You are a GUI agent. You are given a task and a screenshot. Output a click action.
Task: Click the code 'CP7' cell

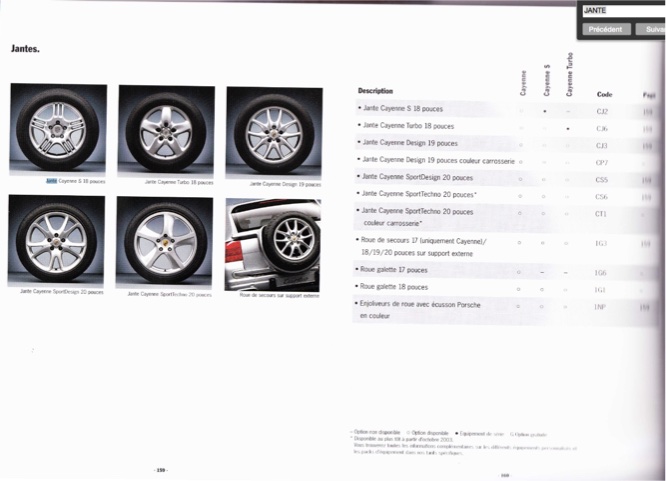(x=601, y=162)
